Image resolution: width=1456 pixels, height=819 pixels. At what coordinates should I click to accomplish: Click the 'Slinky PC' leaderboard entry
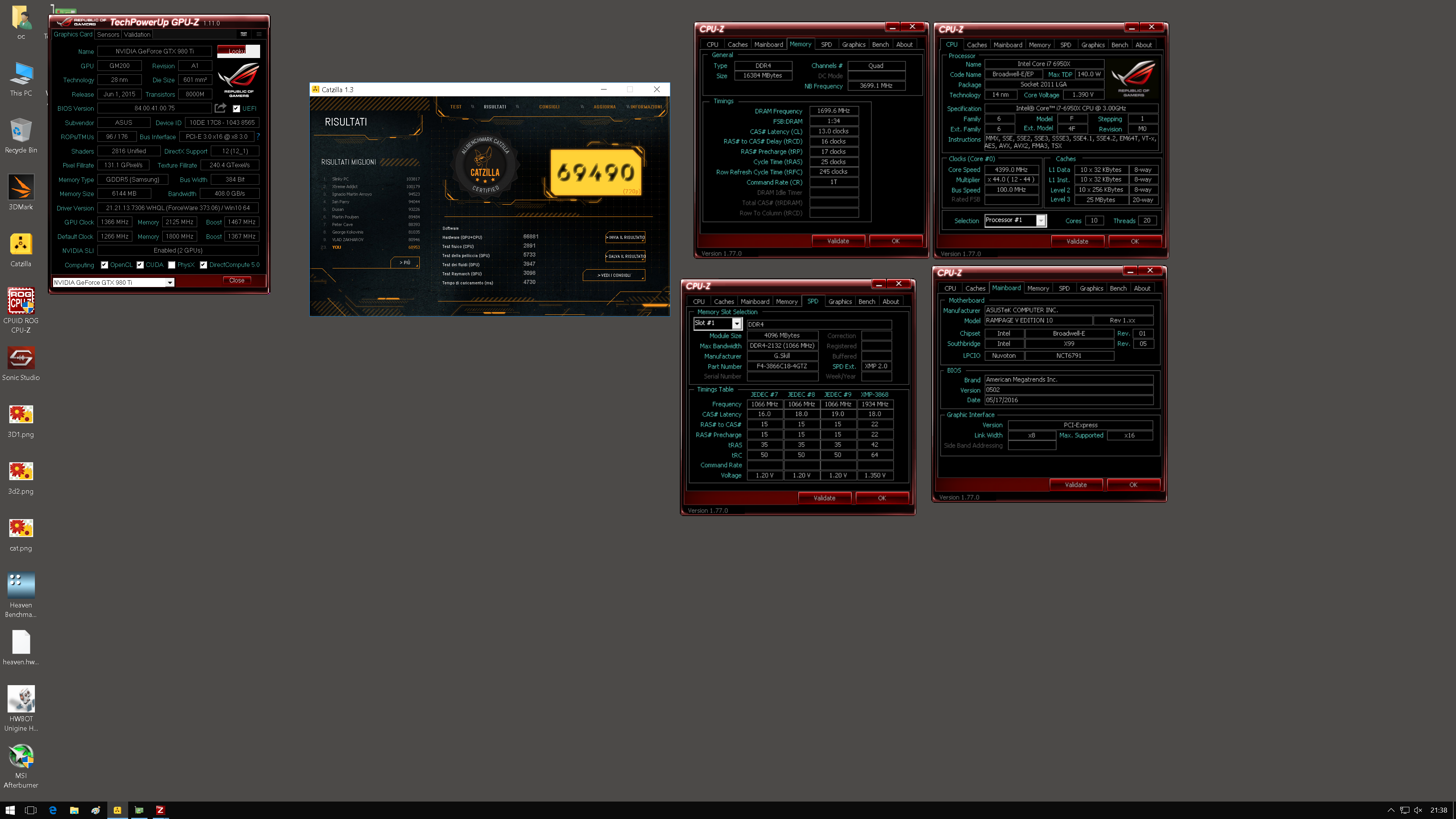pos(371,179)
